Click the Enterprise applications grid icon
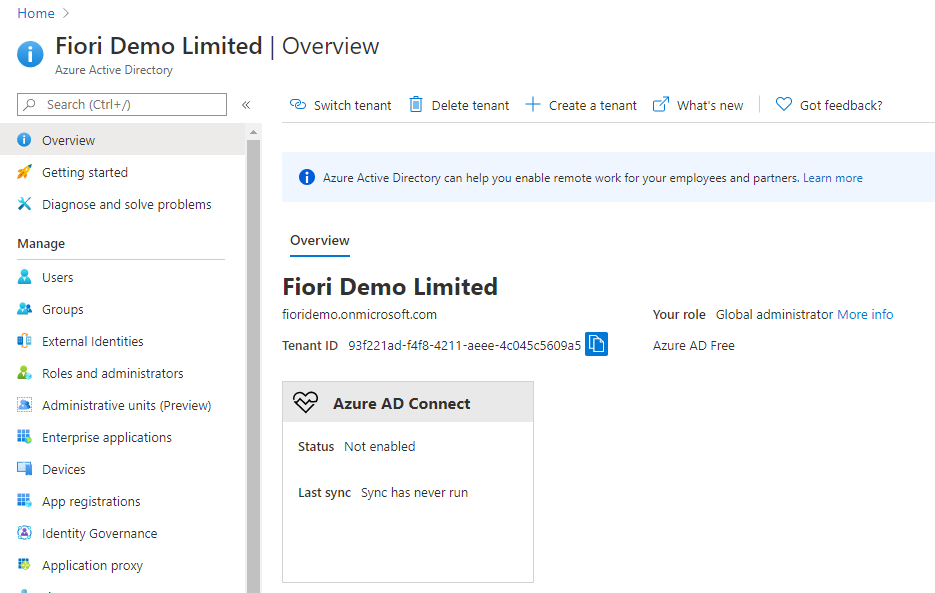935x593 pixels. 24,437
